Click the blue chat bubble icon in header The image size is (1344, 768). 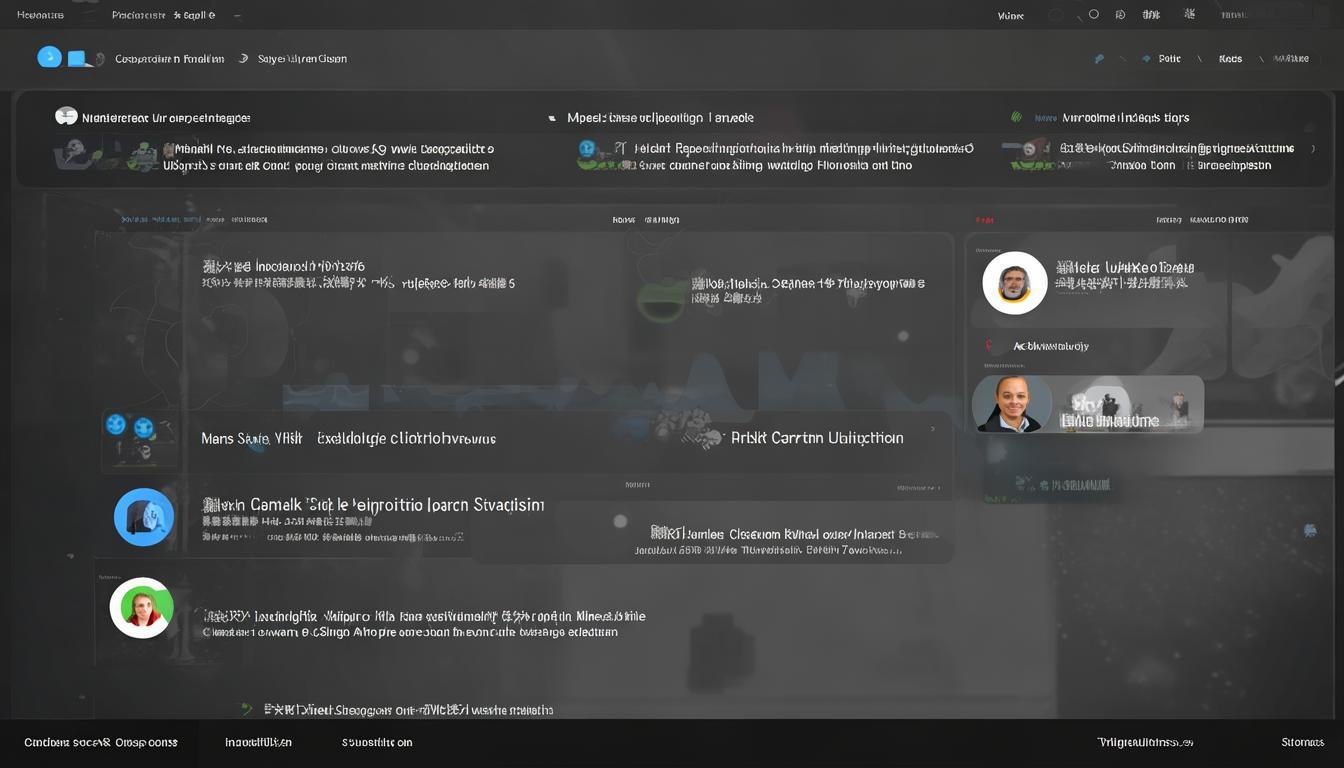[x=49, y=57]
